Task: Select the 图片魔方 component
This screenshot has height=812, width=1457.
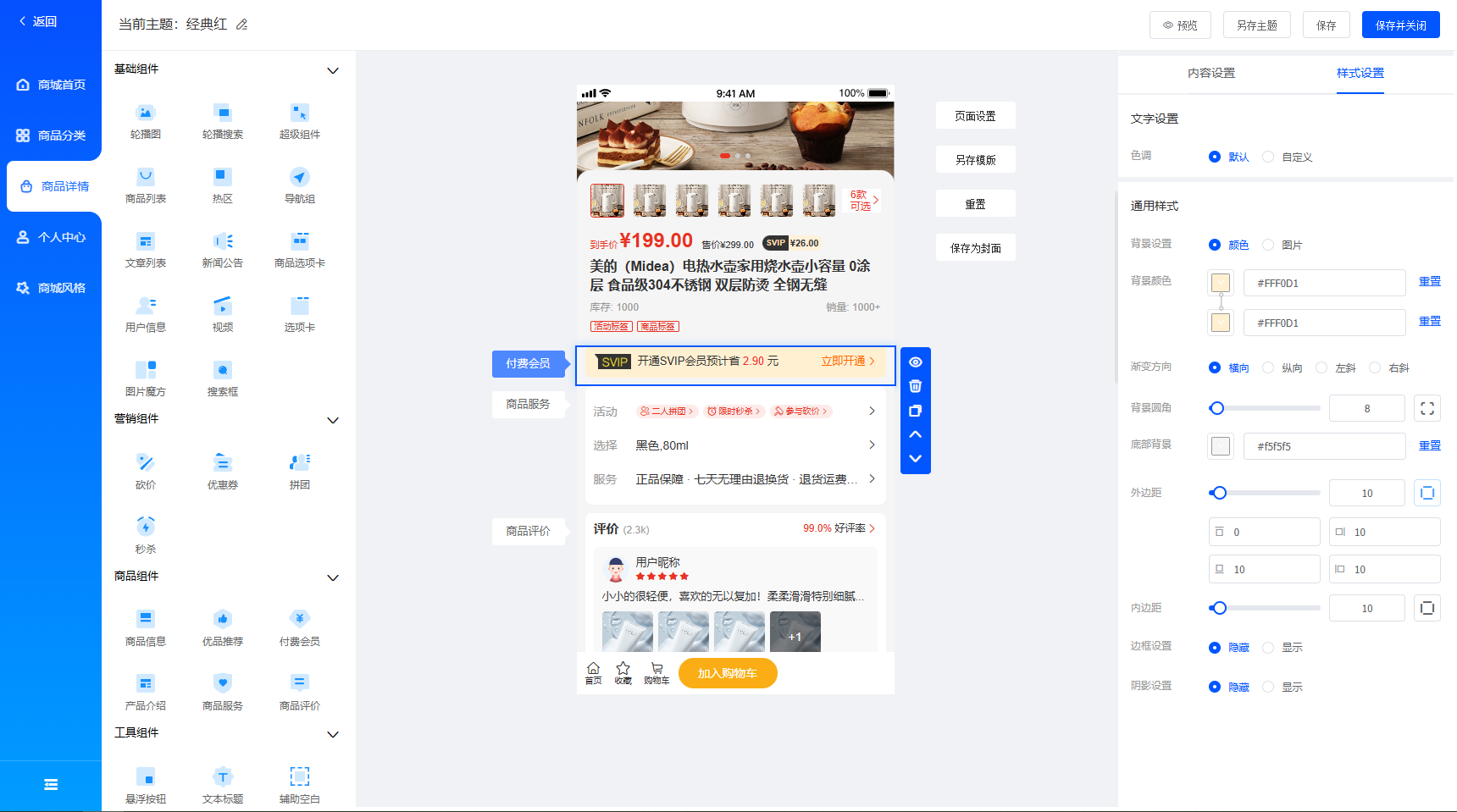Action: click(x=146, y=379)
